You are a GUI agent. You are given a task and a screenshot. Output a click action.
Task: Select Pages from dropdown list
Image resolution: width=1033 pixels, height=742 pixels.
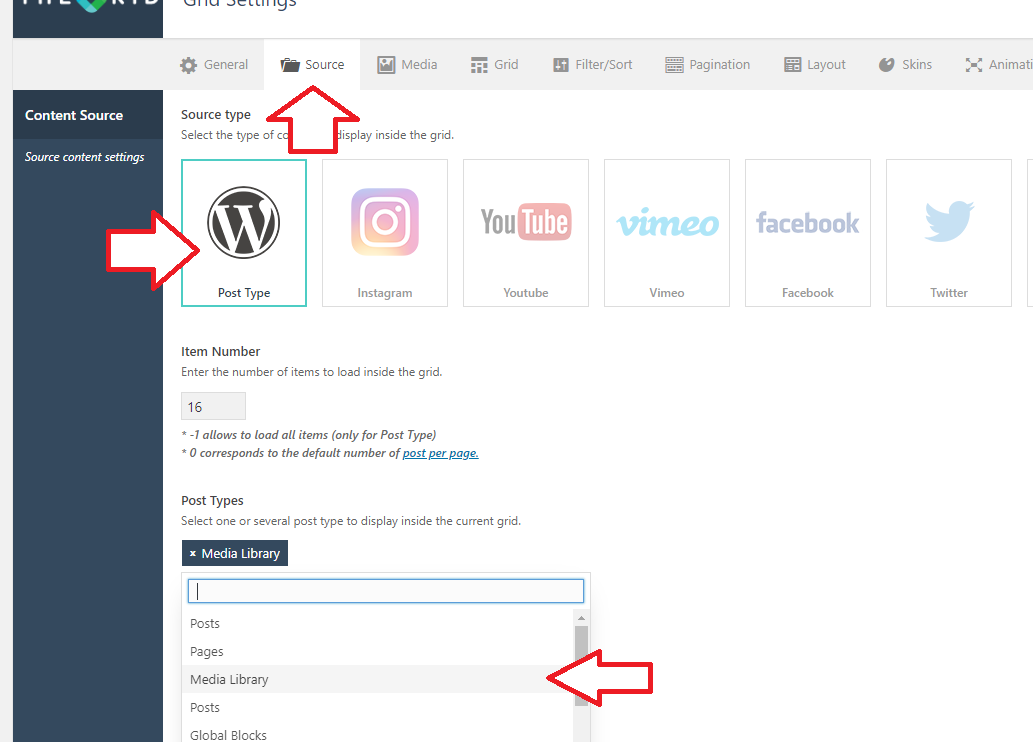coord(207,651)
